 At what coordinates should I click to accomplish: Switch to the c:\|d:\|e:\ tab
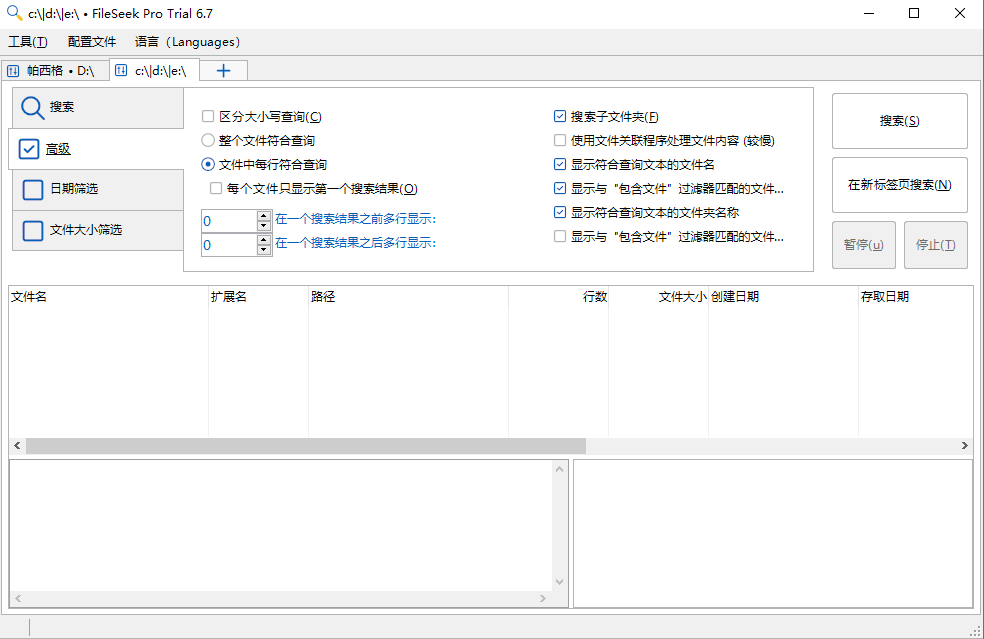(x=155, y=70)
